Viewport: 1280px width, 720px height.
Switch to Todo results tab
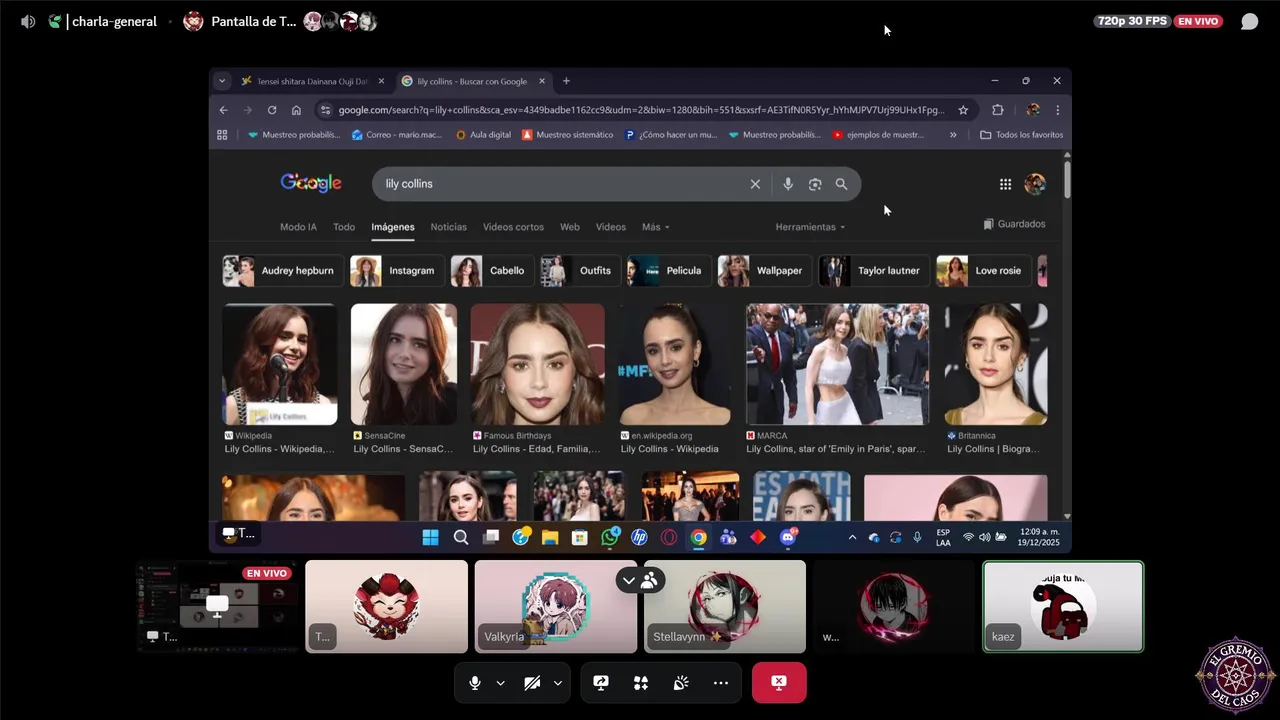[344, 227]
